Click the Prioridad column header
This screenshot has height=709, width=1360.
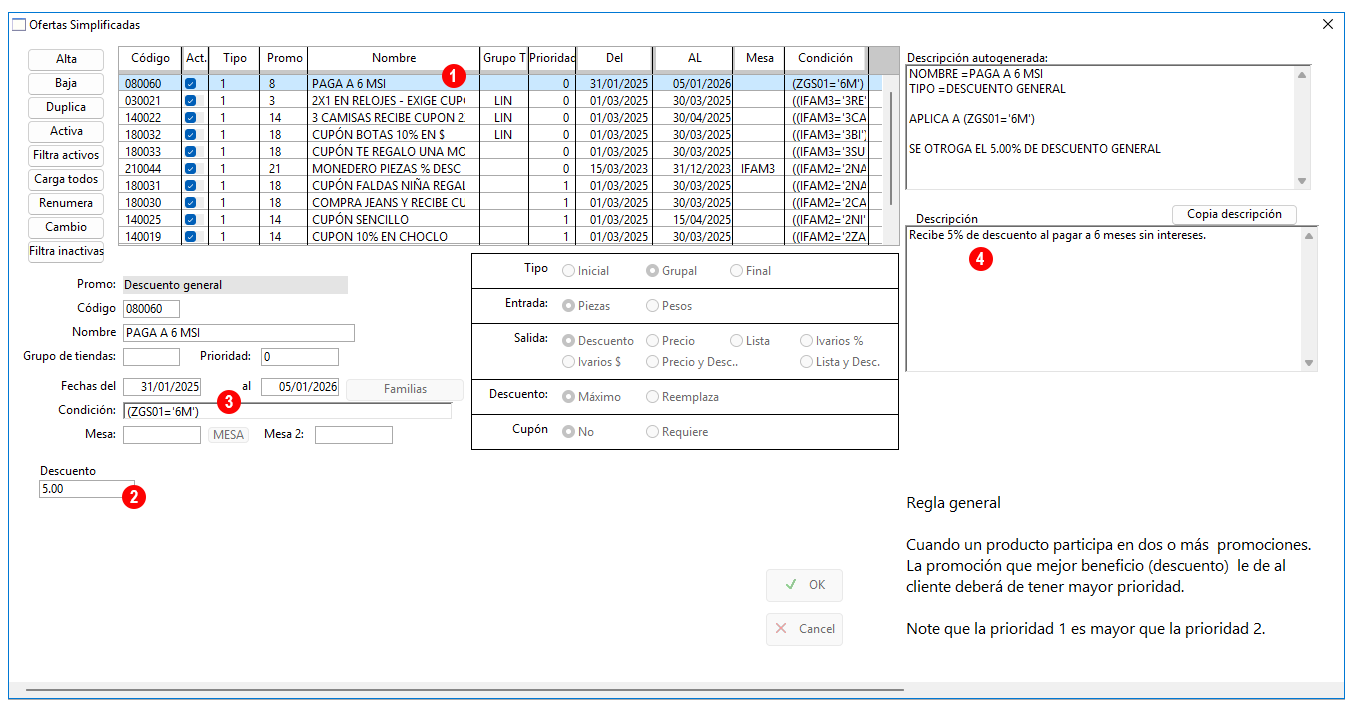click(552, 59)
